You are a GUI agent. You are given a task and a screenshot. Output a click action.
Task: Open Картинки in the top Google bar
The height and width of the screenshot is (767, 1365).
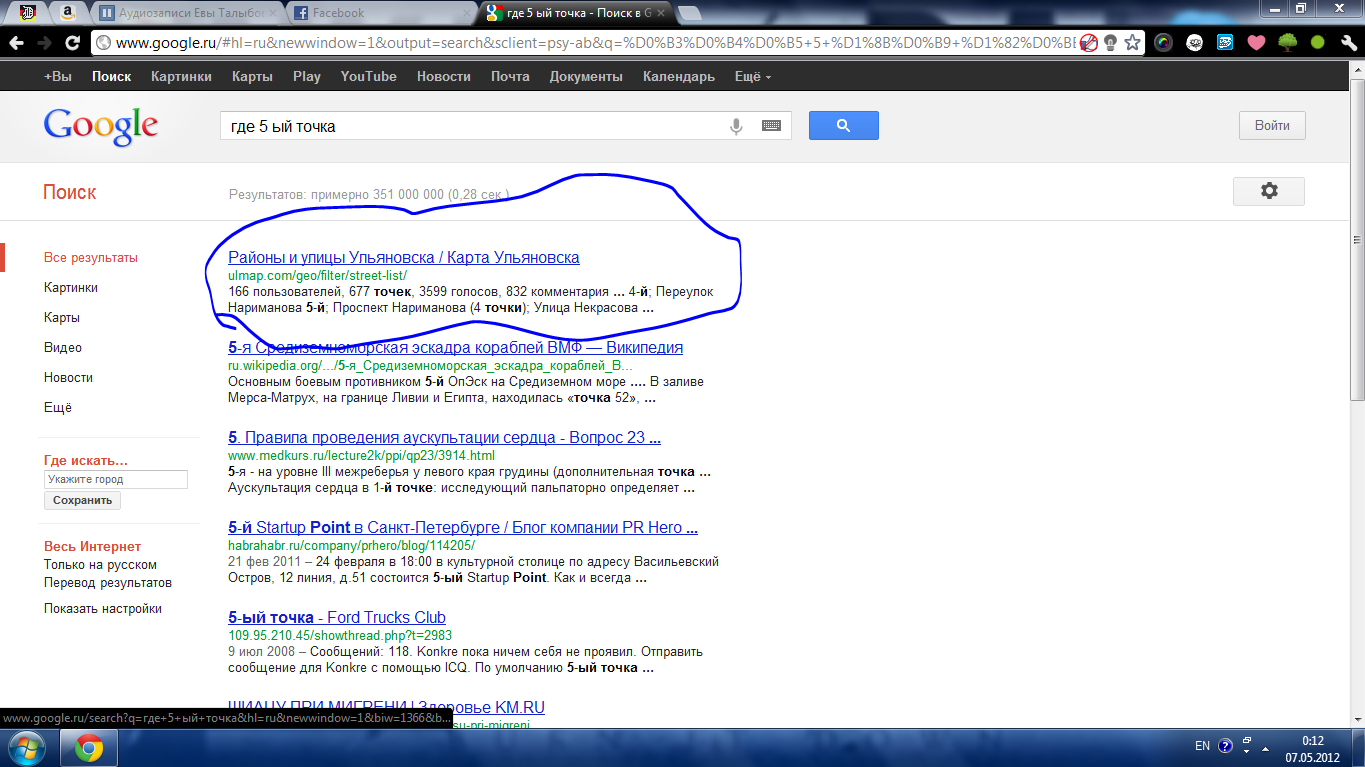pyautogui.click(x=181, y=76)
